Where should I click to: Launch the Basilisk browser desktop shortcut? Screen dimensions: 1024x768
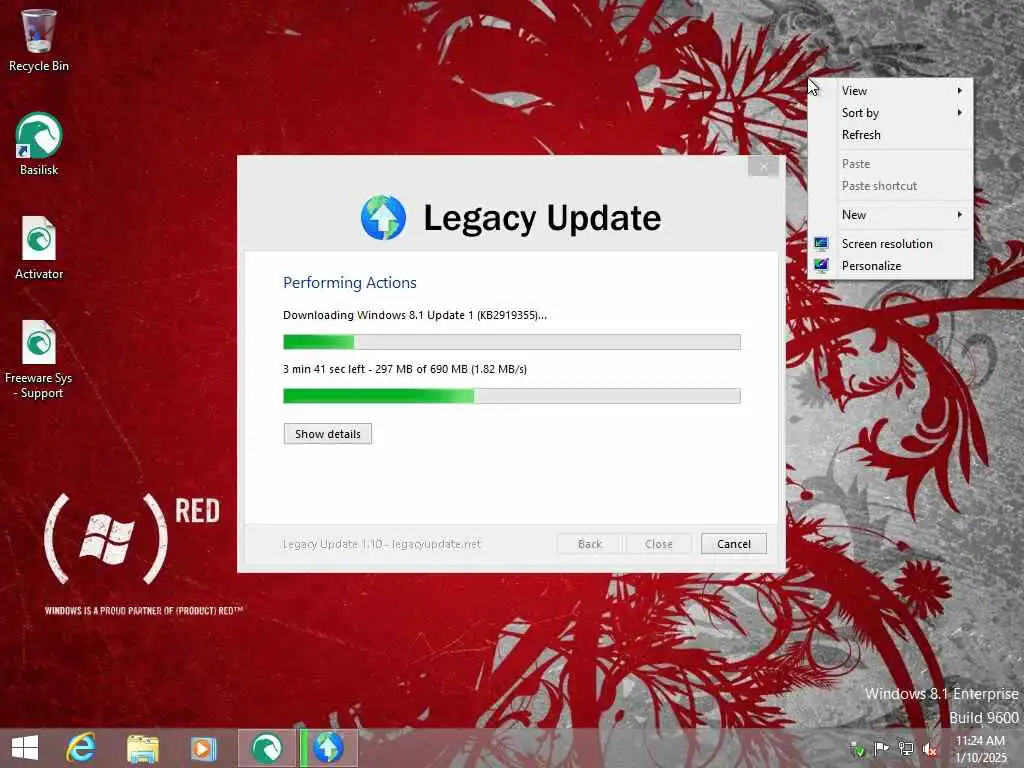click(39, 144)
